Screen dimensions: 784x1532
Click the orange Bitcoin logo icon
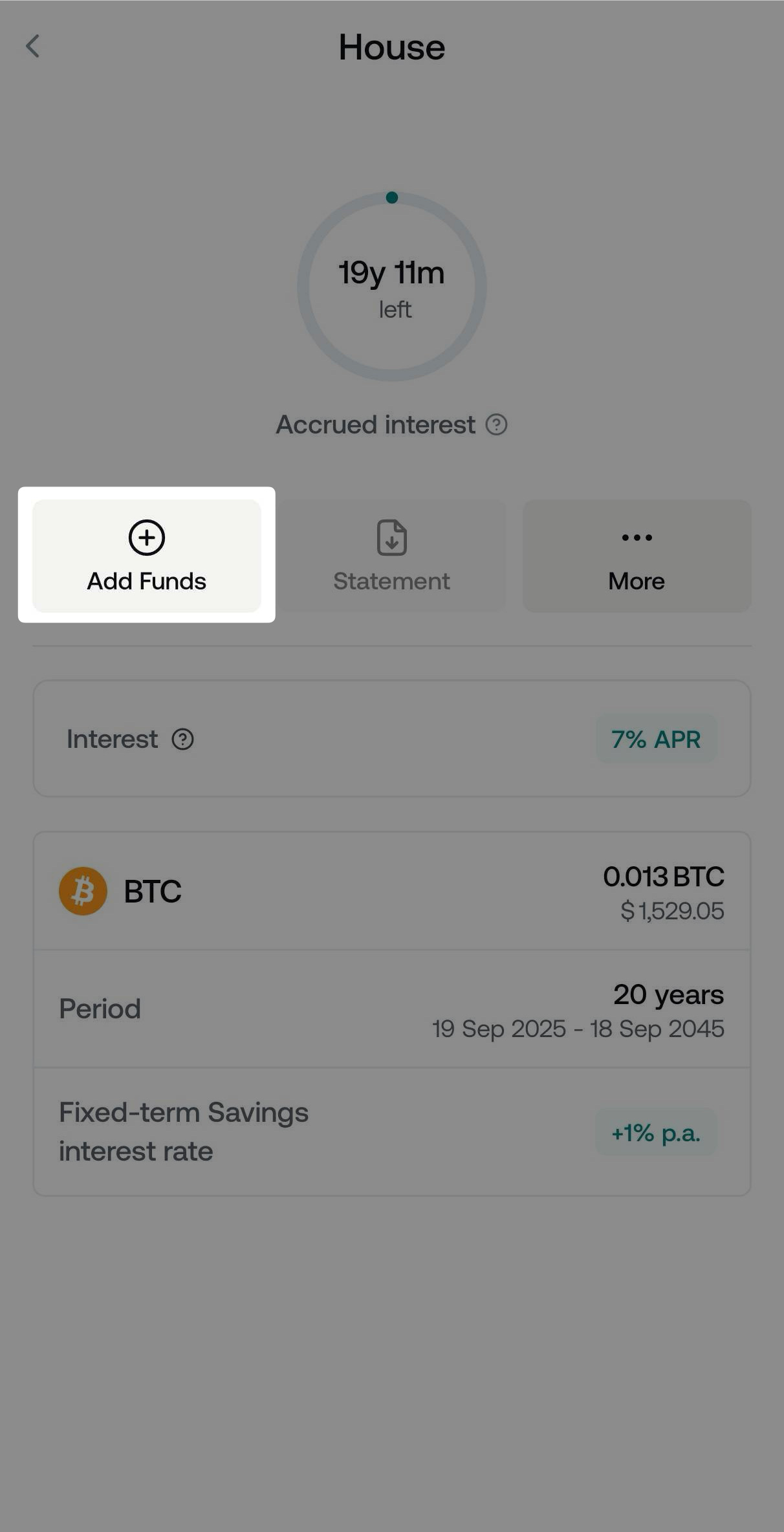pyautogui.click(x=83, y=891)
